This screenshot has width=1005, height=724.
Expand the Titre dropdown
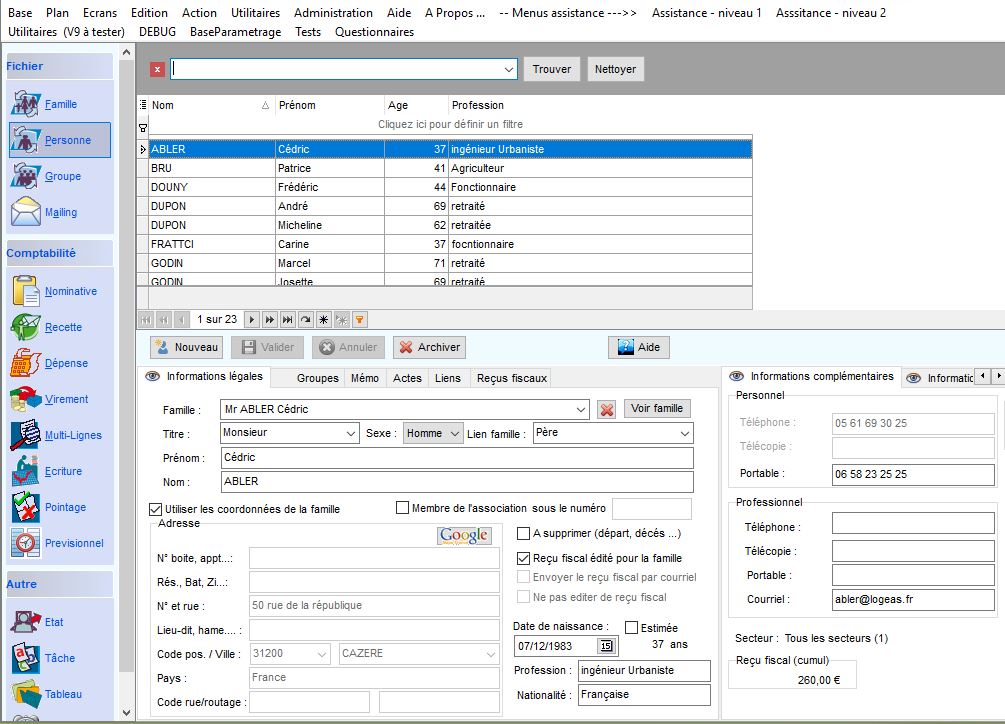coord(350,434)
